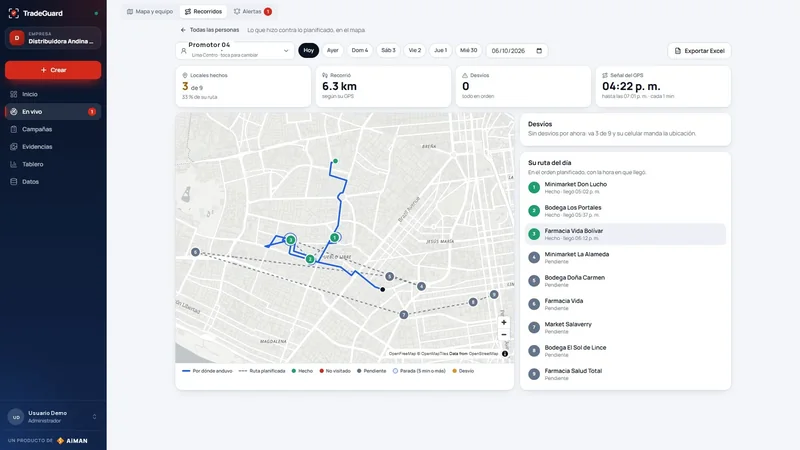Click pending map marker 4
This screenshot has width=800, height=450.
click(421, 286)
